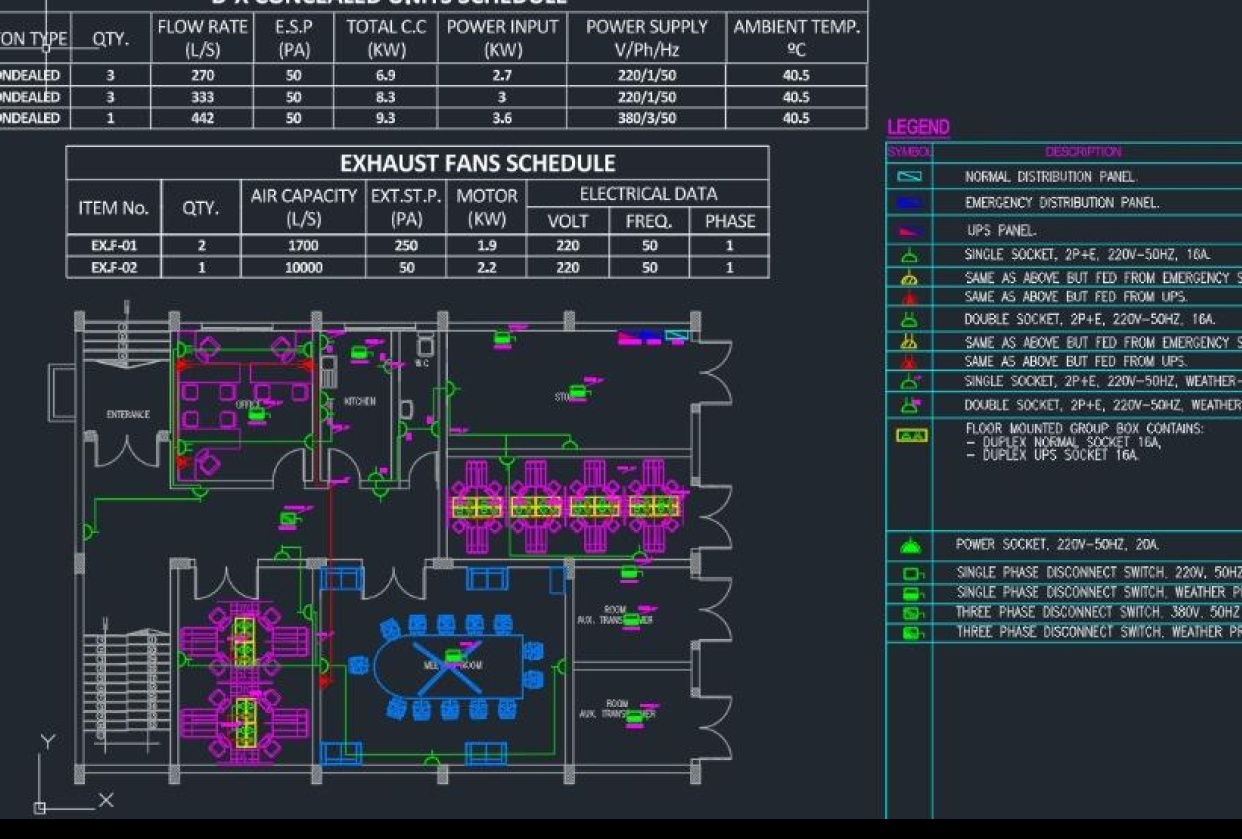
Task: Select flow rate value 333
Action: [202, 97]
